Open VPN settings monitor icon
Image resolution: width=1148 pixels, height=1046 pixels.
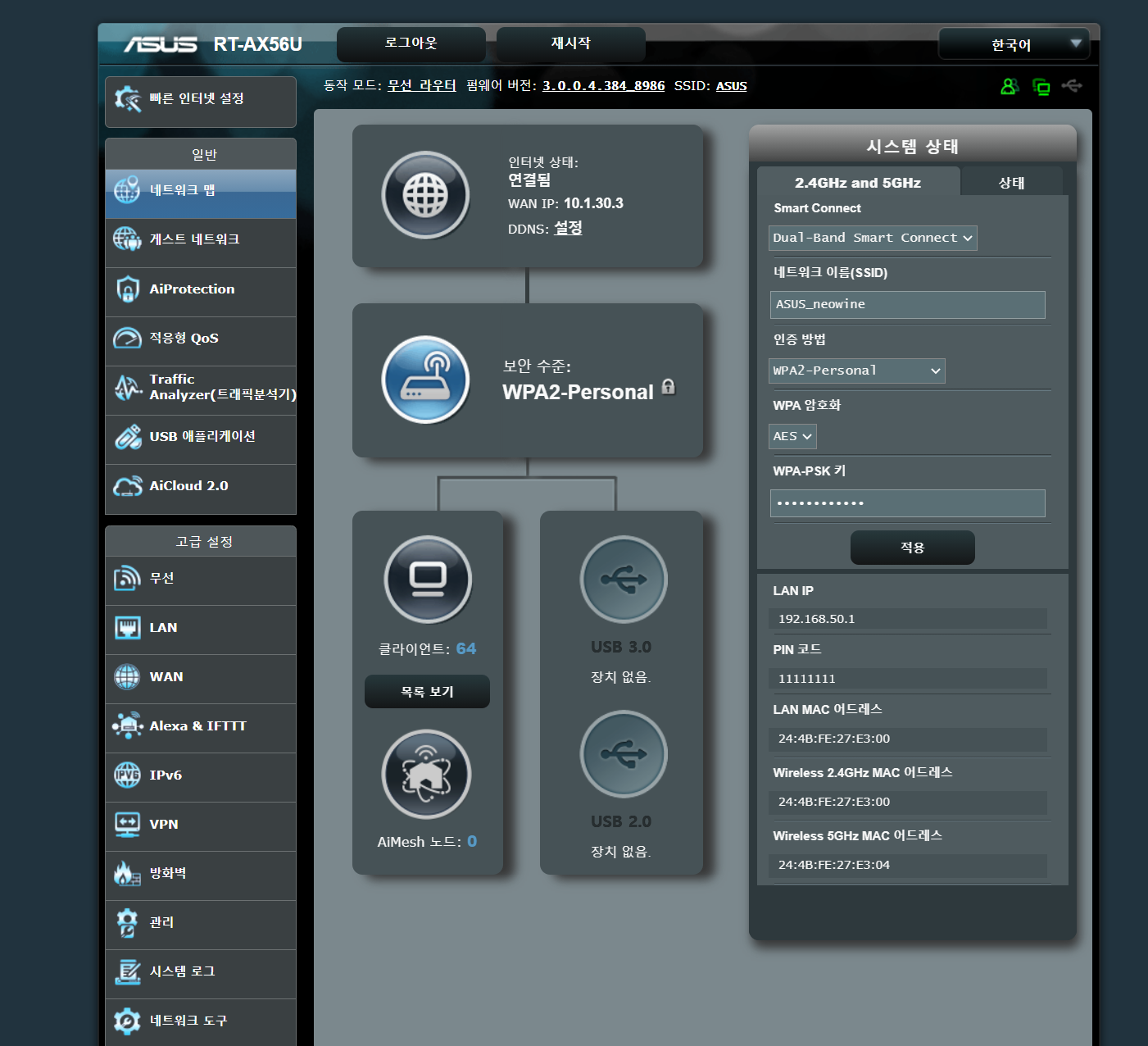point(127,825)
